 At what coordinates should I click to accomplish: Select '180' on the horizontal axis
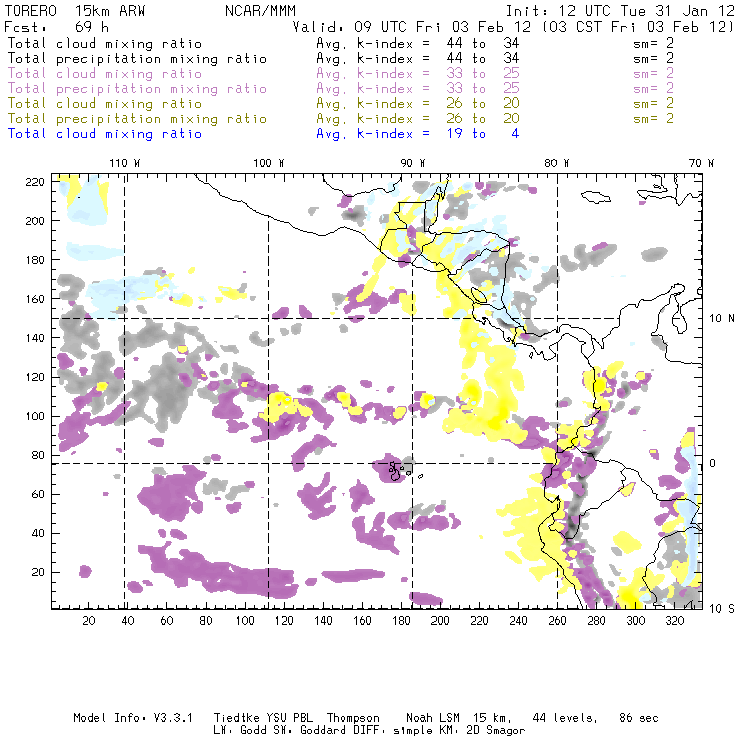tap(401, 621)
